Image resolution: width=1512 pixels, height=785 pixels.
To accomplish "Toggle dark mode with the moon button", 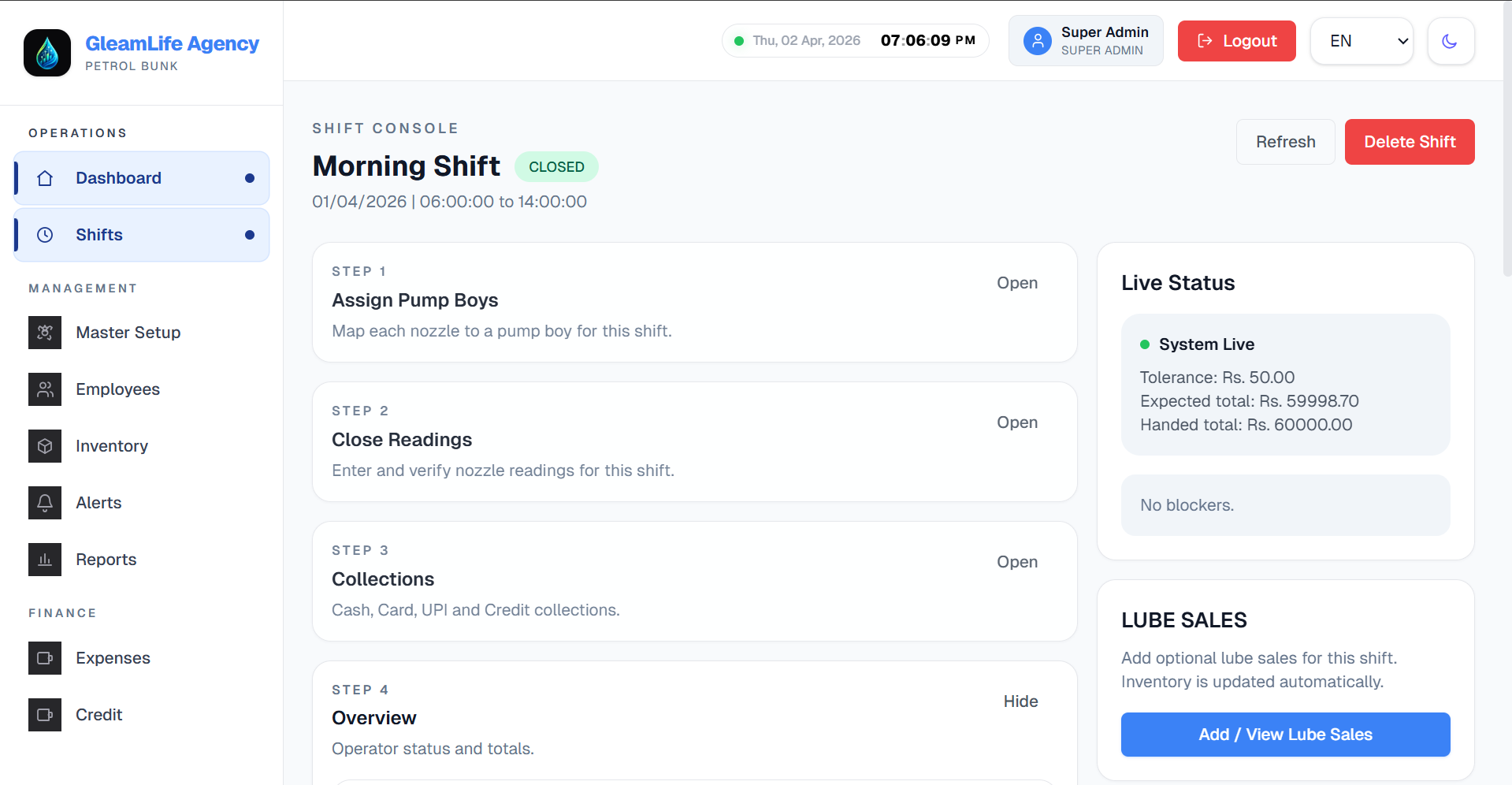I will click(x=1450, y=41).
